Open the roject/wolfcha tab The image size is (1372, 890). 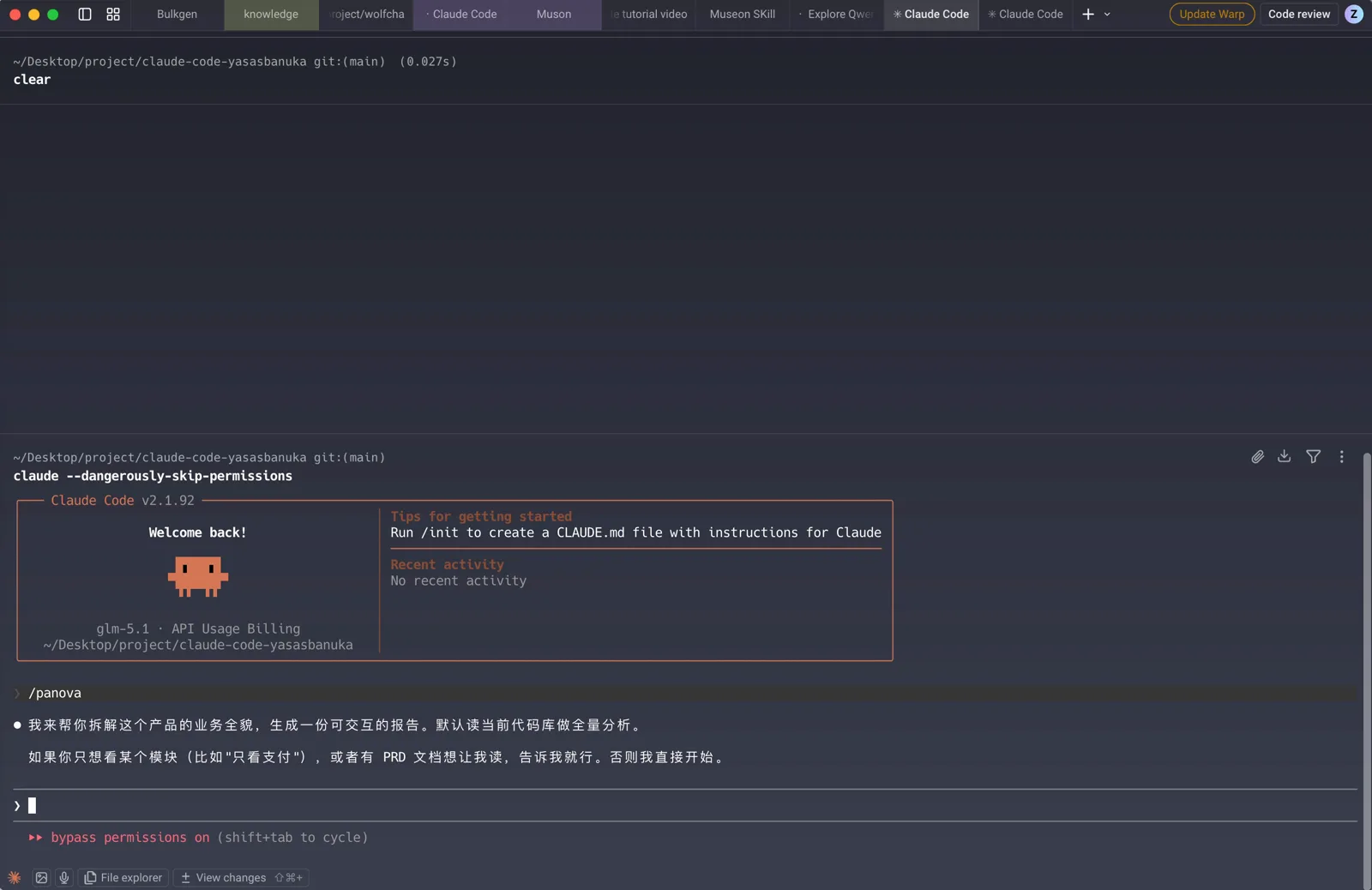366,14
